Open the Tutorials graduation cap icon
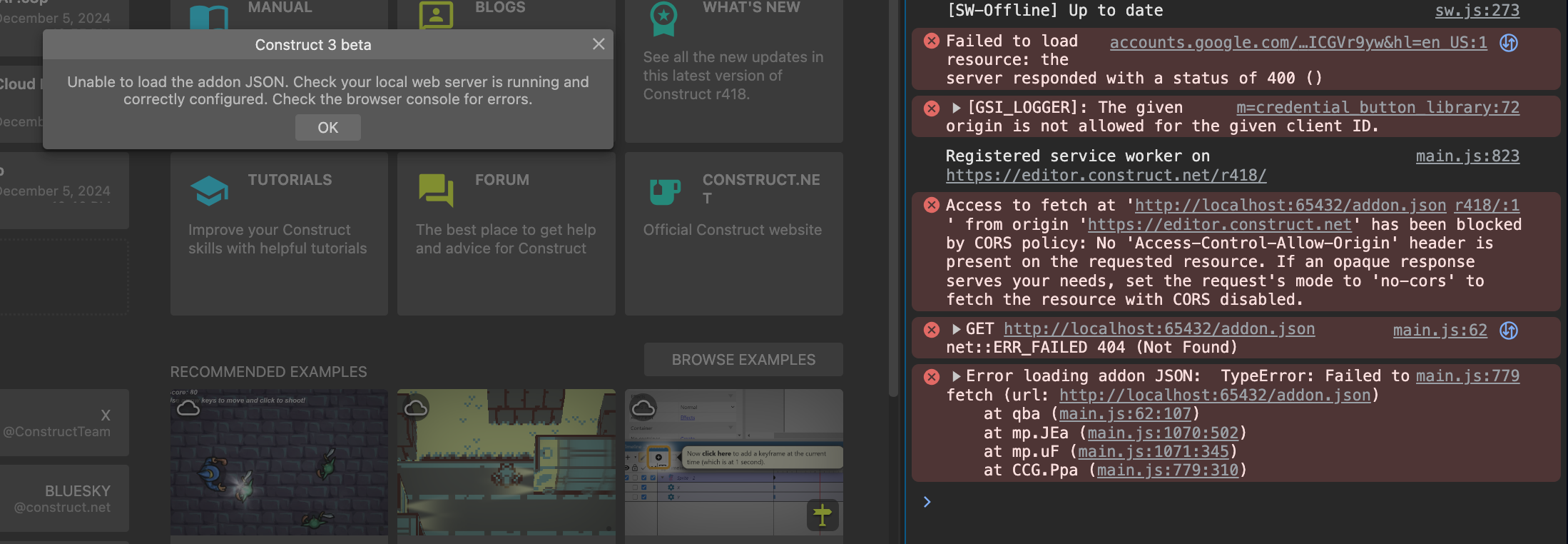 [209, 191]
